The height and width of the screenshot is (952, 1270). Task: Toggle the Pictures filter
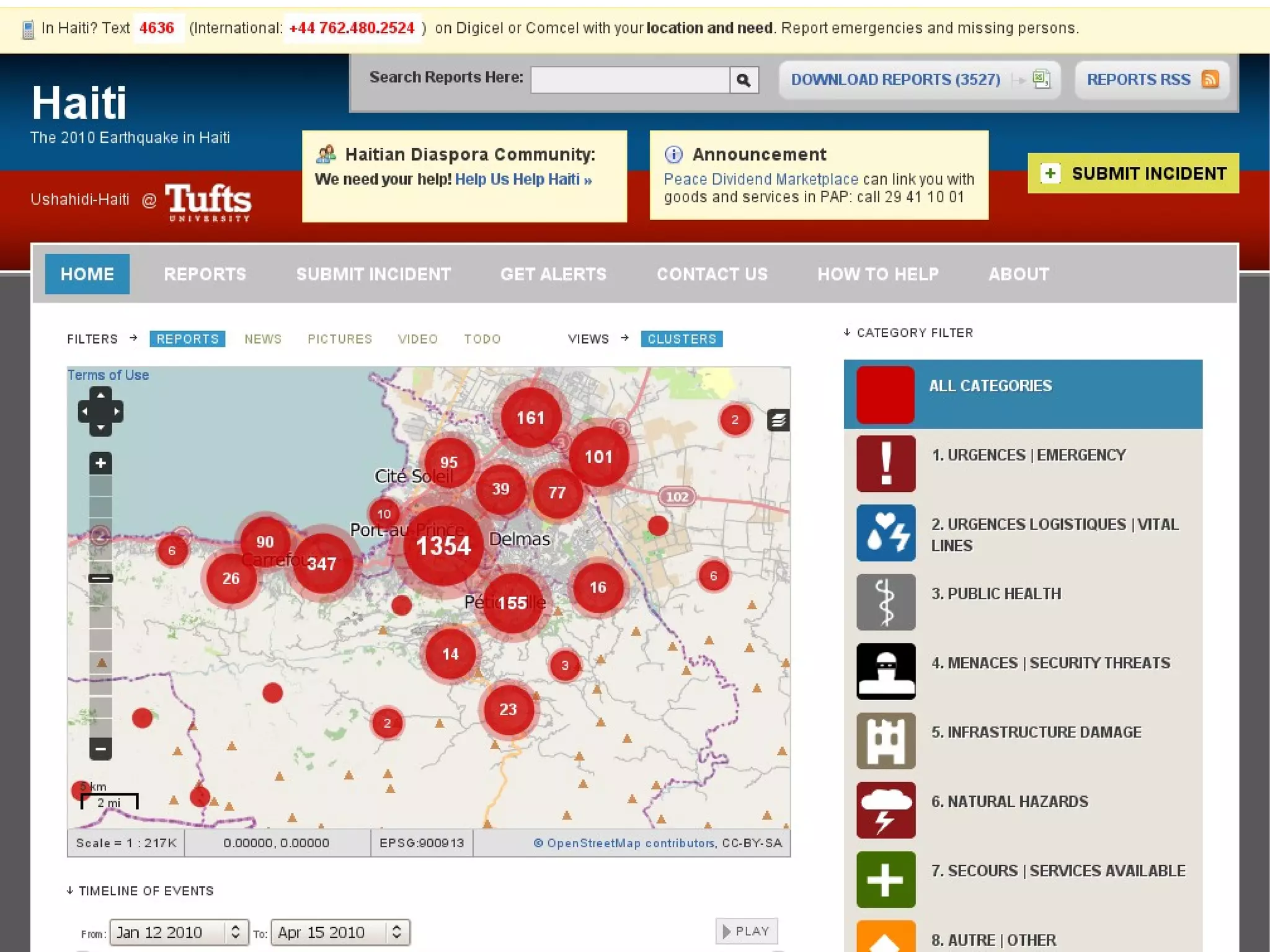(x=340, y=339)
